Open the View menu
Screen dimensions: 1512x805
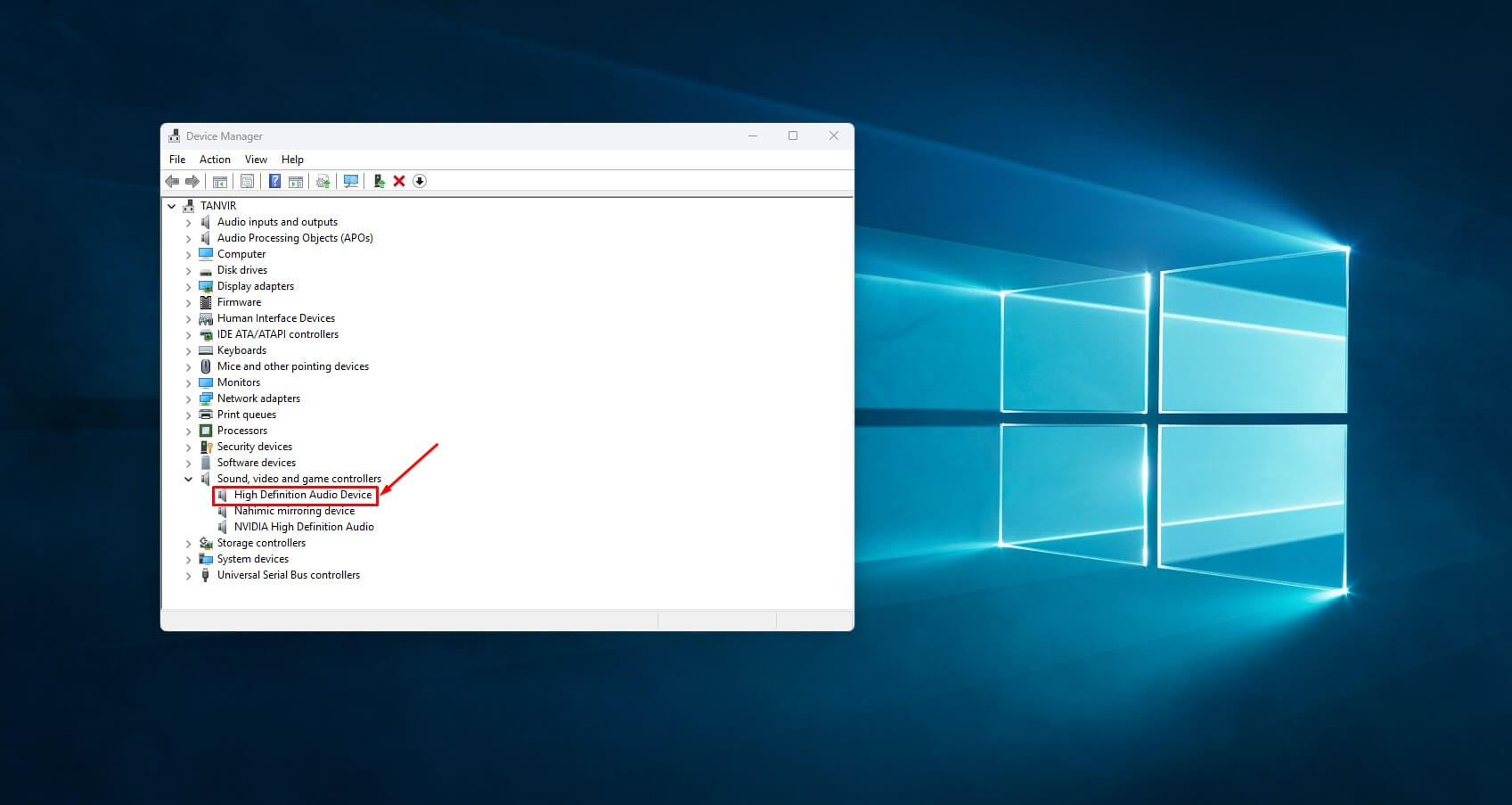tap(256, 160)
